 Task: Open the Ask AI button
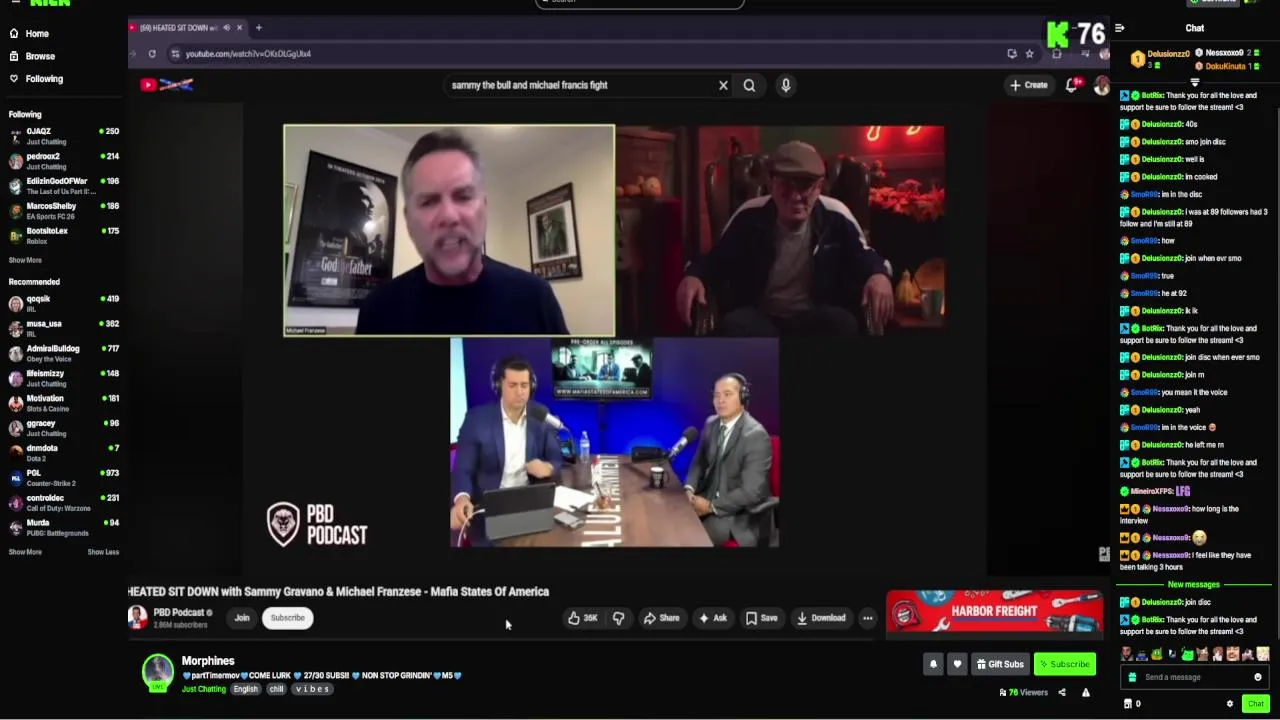tap(713, 618)
